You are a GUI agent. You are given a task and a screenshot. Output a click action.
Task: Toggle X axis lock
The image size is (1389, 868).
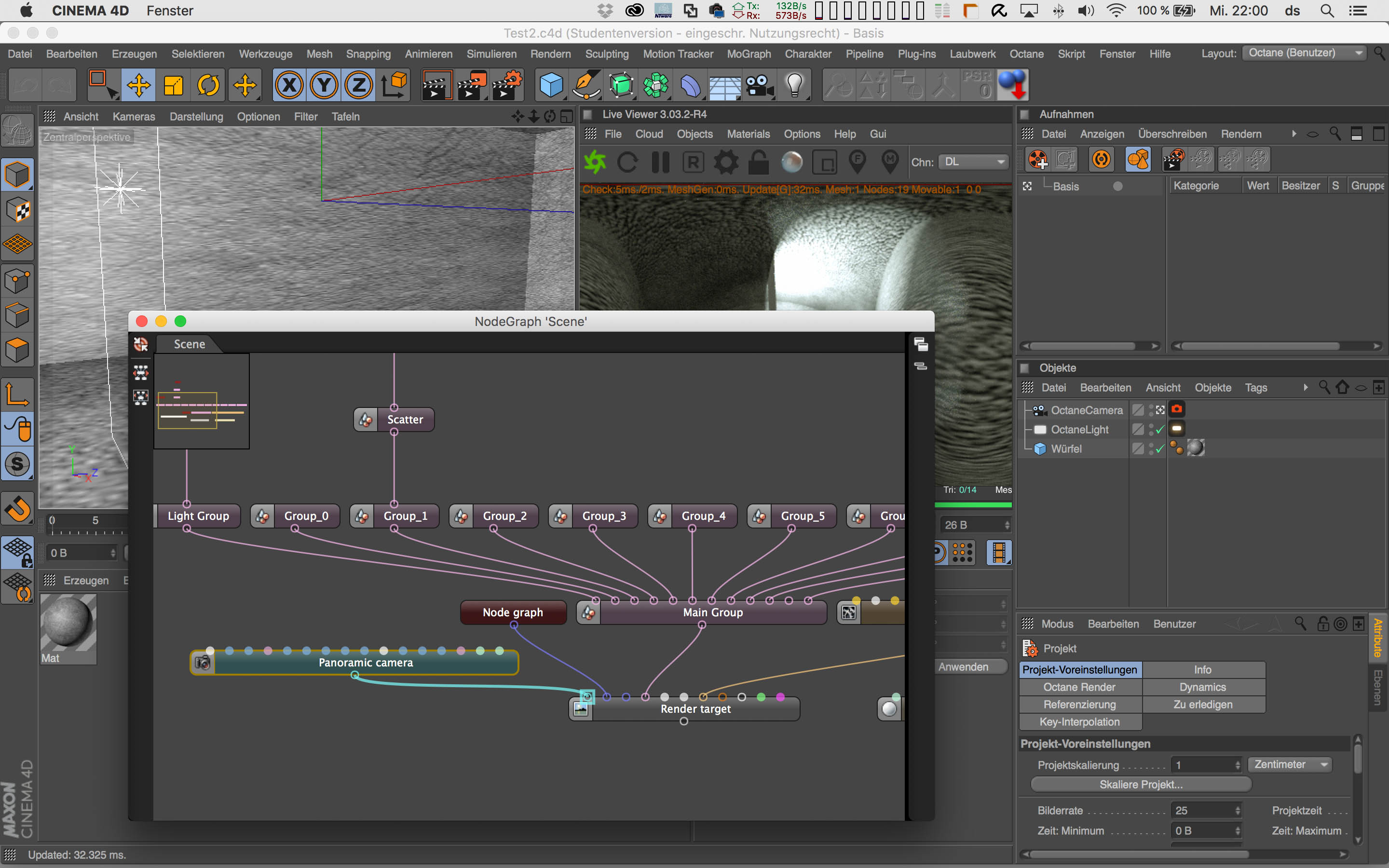[x=289, y=85]
